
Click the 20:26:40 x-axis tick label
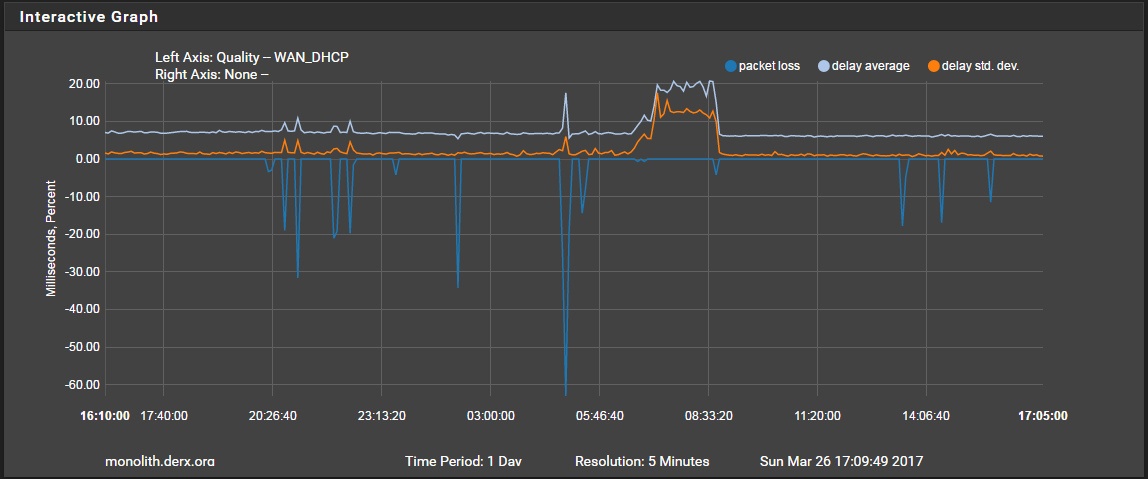tap(272, 415)
